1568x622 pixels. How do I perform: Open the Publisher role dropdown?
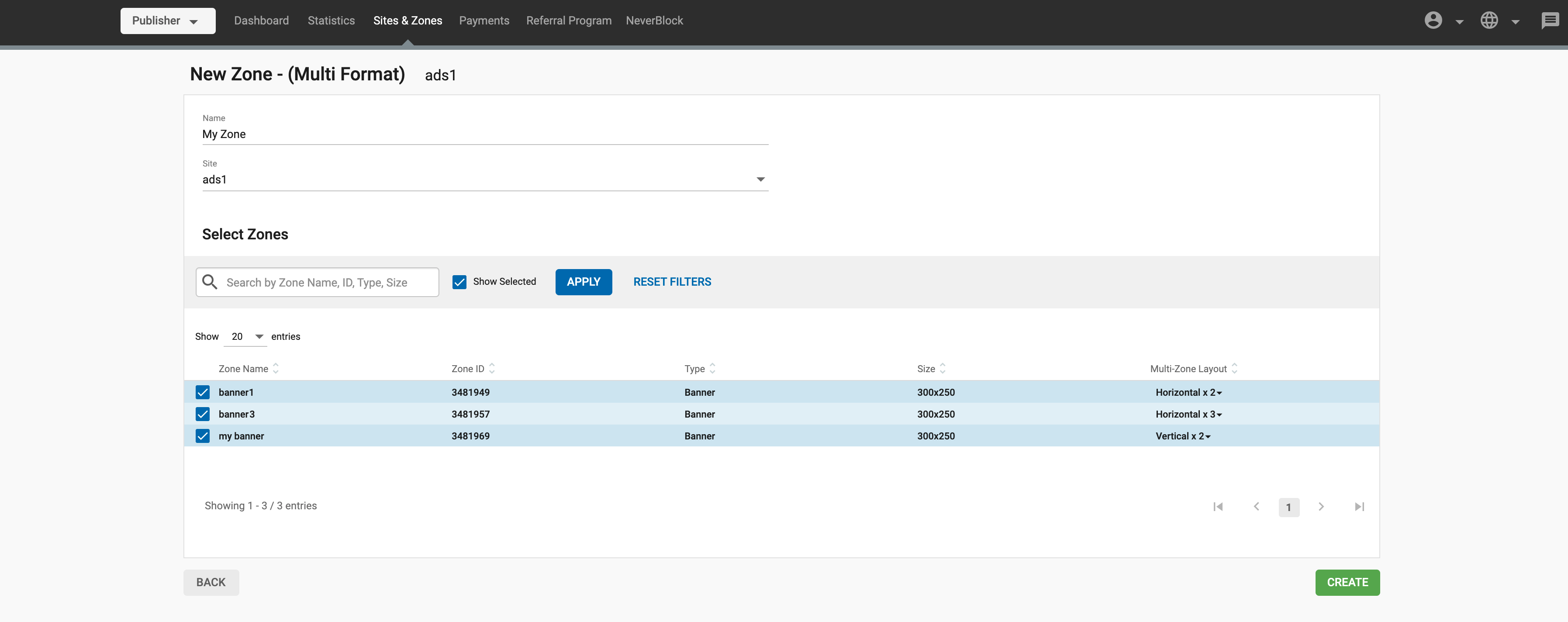pos(167,21)
